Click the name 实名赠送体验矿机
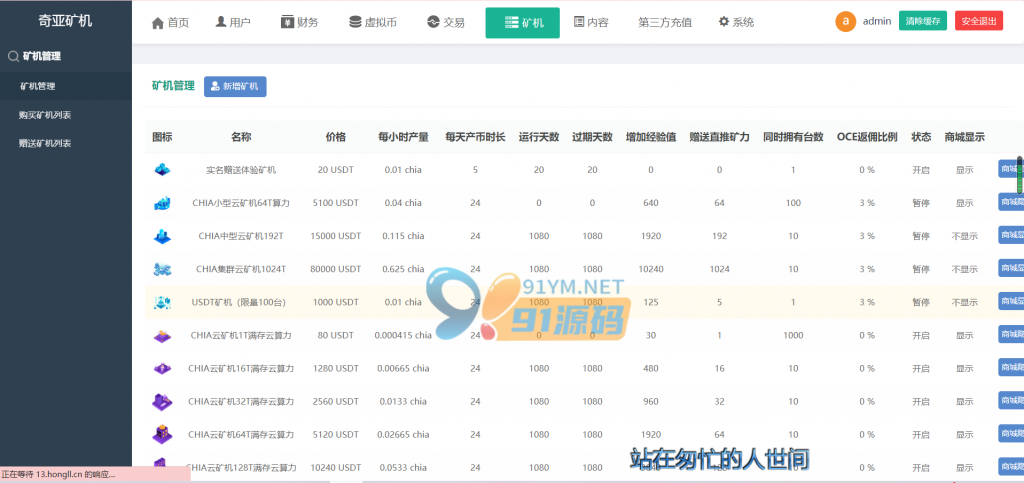1024x483 pixels. pos(241,170)
